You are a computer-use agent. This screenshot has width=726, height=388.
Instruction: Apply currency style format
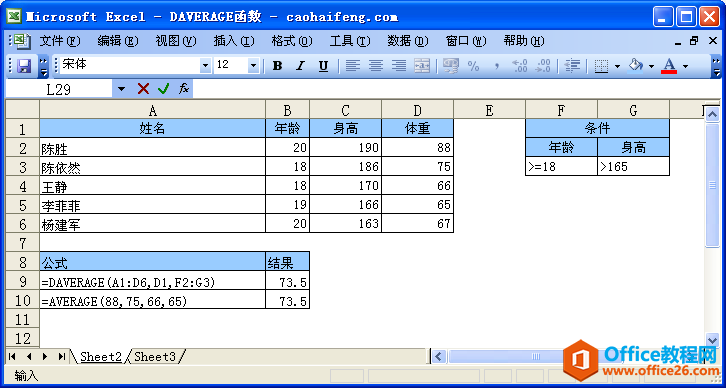point(451,66)
